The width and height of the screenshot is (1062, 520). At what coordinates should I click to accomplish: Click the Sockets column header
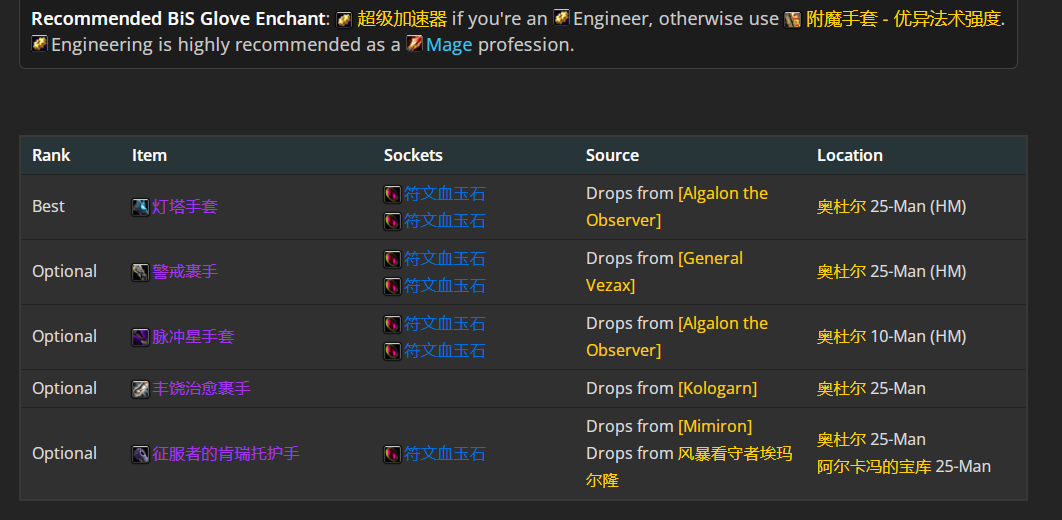click(413, 155)
